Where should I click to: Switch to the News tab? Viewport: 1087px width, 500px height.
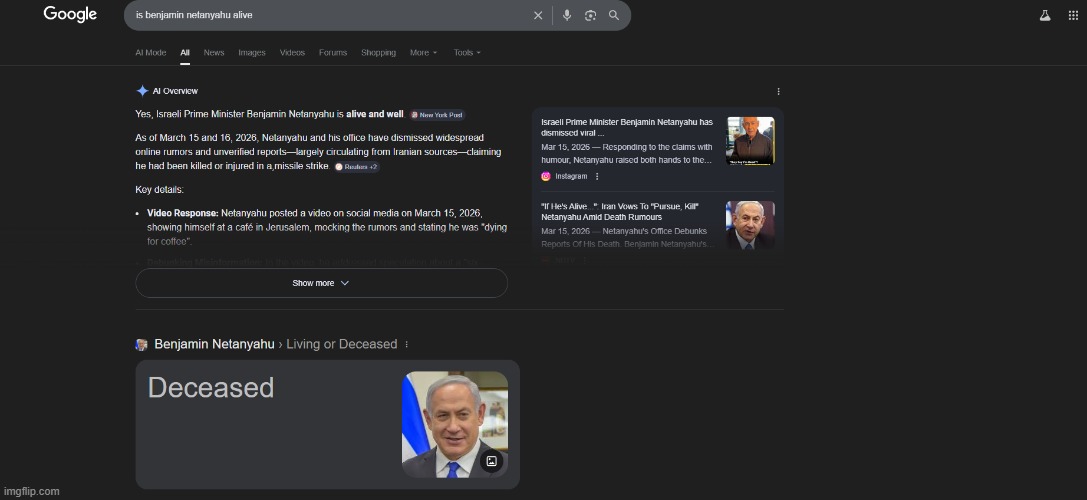(x=214, y=52)
